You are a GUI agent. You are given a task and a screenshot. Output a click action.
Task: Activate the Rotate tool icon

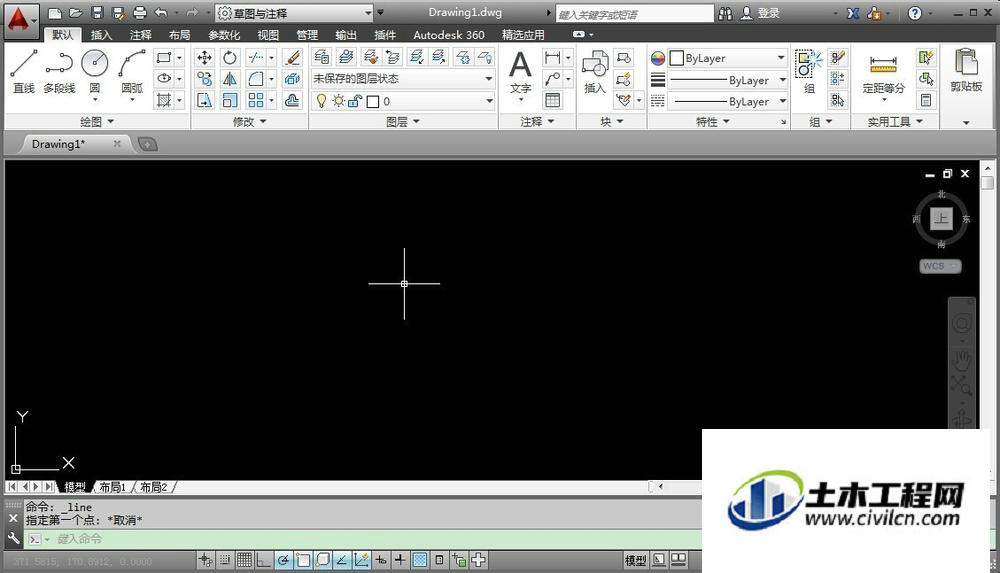coord(230,57)
